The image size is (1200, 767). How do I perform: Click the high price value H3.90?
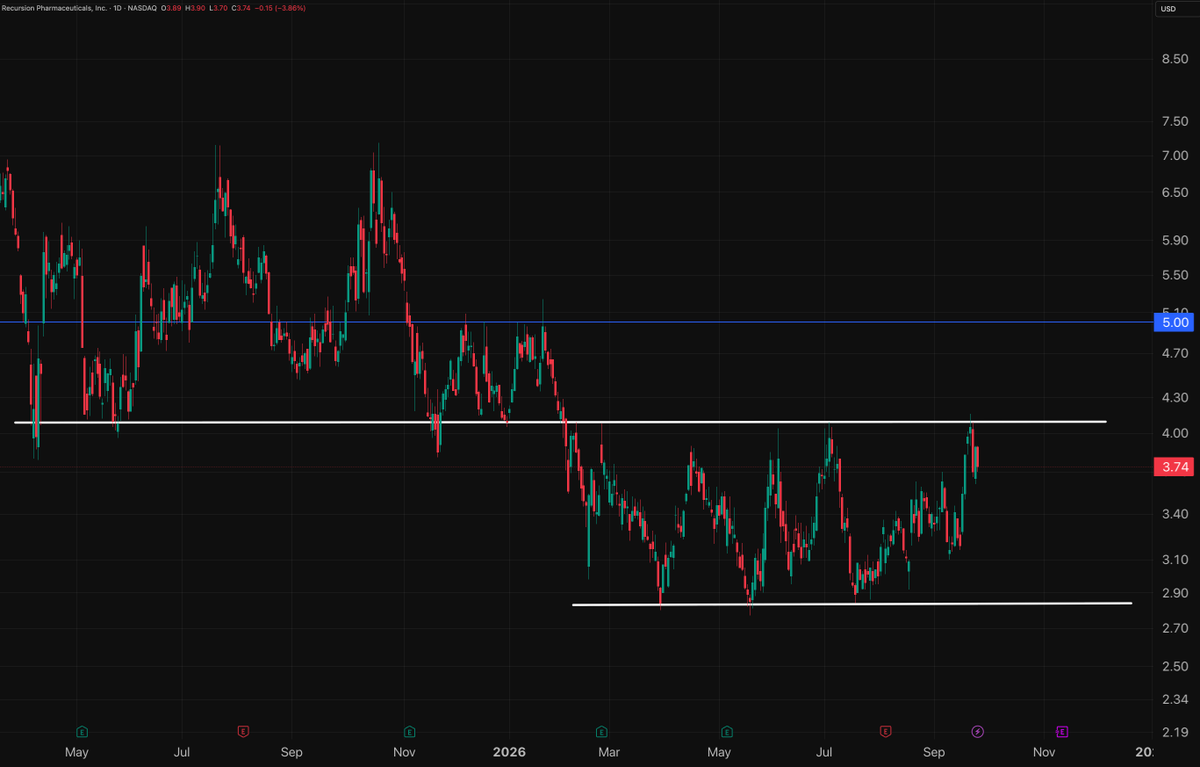196,8
